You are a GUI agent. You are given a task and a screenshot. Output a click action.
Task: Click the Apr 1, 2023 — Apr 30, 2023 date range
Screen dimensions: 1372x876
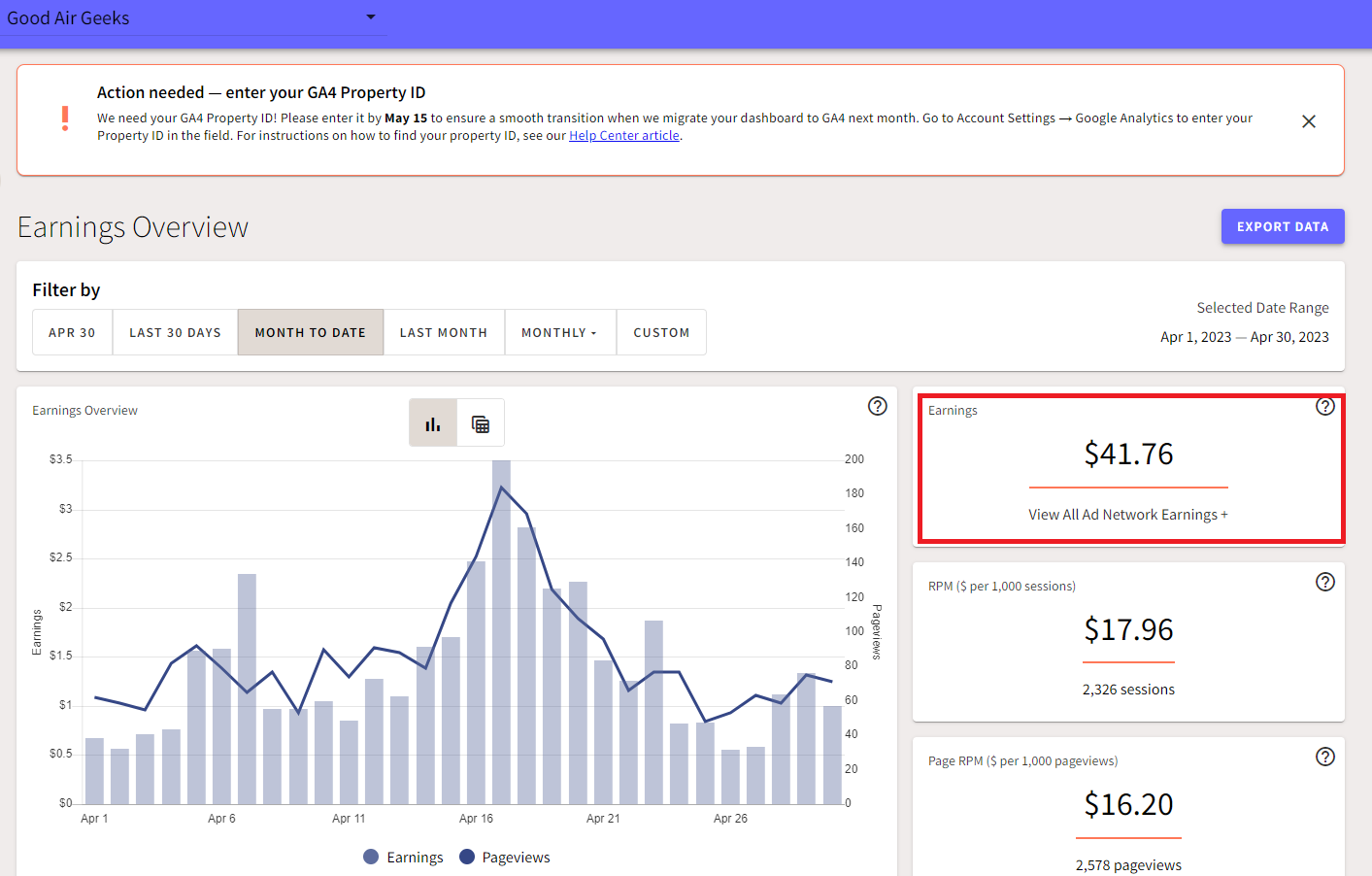(x=1245, y=337)
